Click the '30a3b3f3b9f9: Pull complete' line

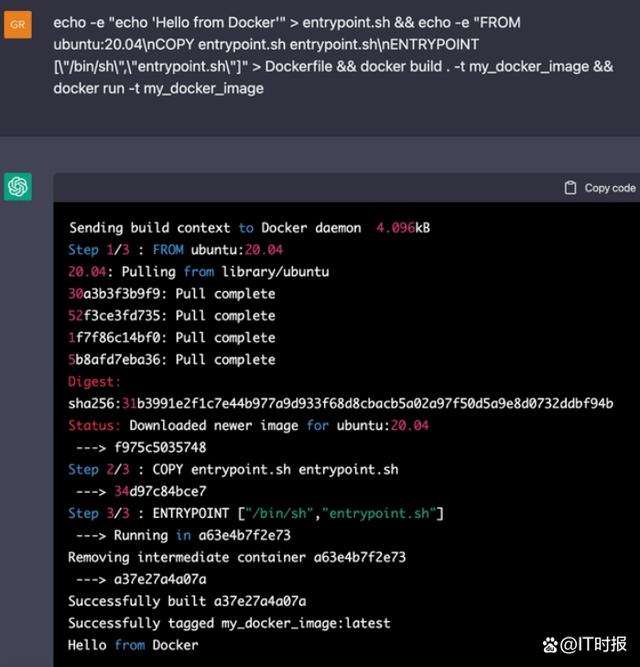171,294
